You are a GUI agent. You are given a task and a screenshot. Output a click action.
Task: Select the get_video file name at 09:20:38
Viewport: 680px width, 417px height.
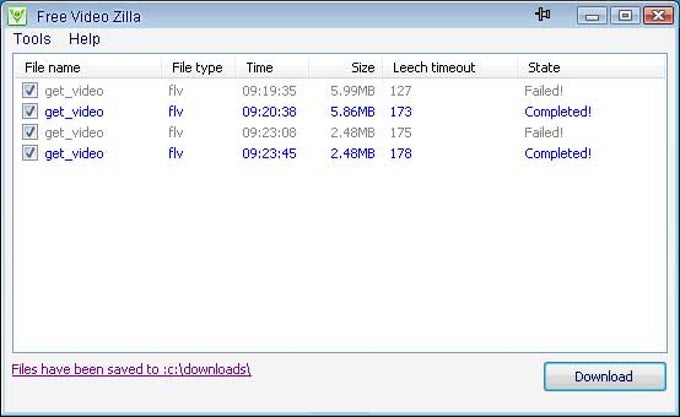(x=74, y=112)
